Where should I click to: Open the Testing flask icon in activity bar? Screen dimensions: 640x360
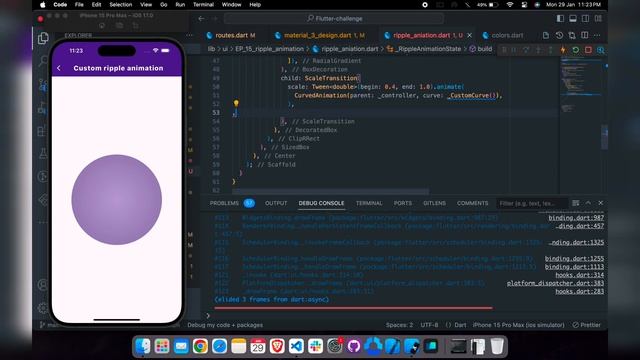(x=43, y=153)
